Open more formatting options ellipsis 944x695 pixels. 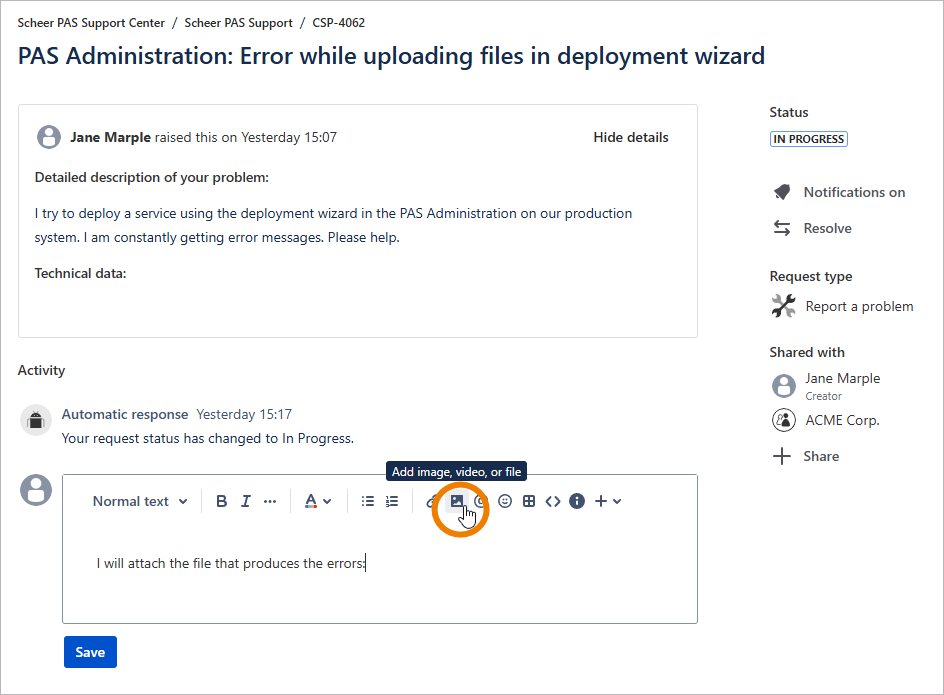270,501
